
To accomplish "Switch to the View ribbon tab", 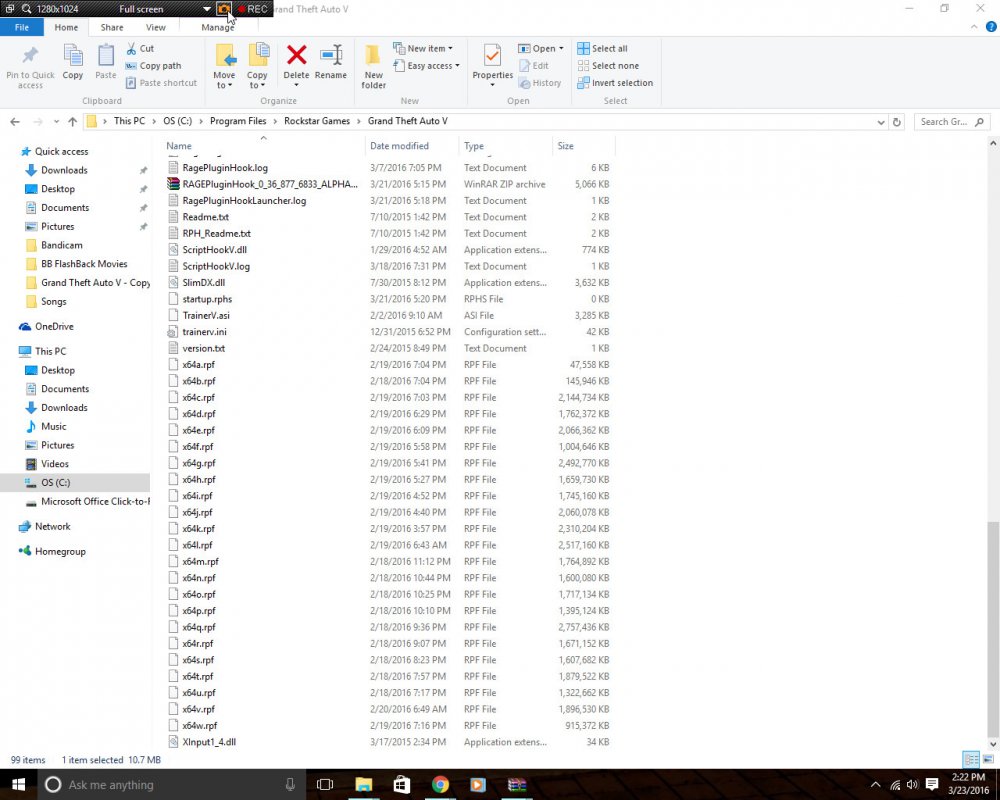I will tap(155, 27).
